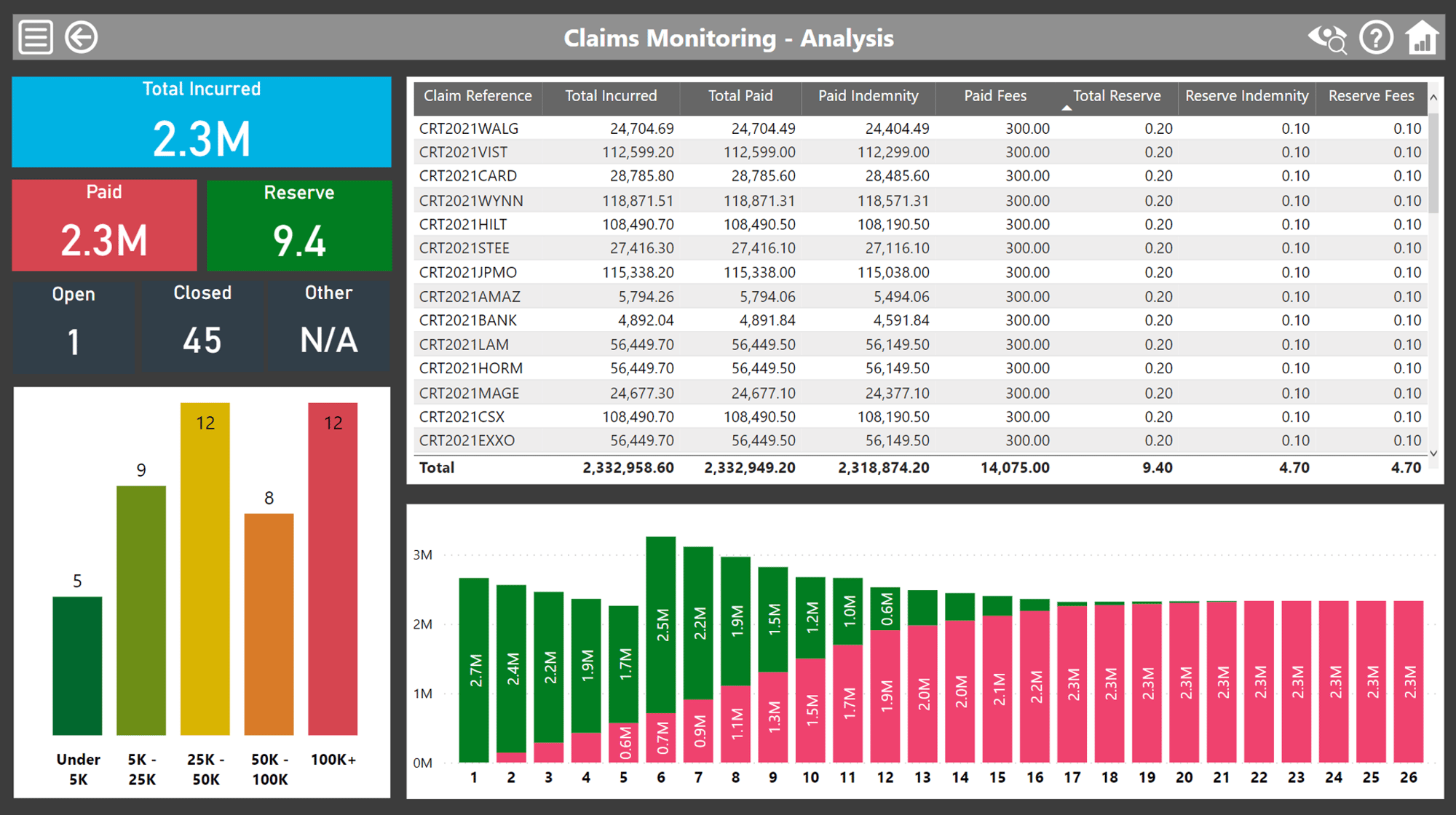Select the Closed claims card
1456x815 pixels.
pyautogui.click(x=202, y=327)
